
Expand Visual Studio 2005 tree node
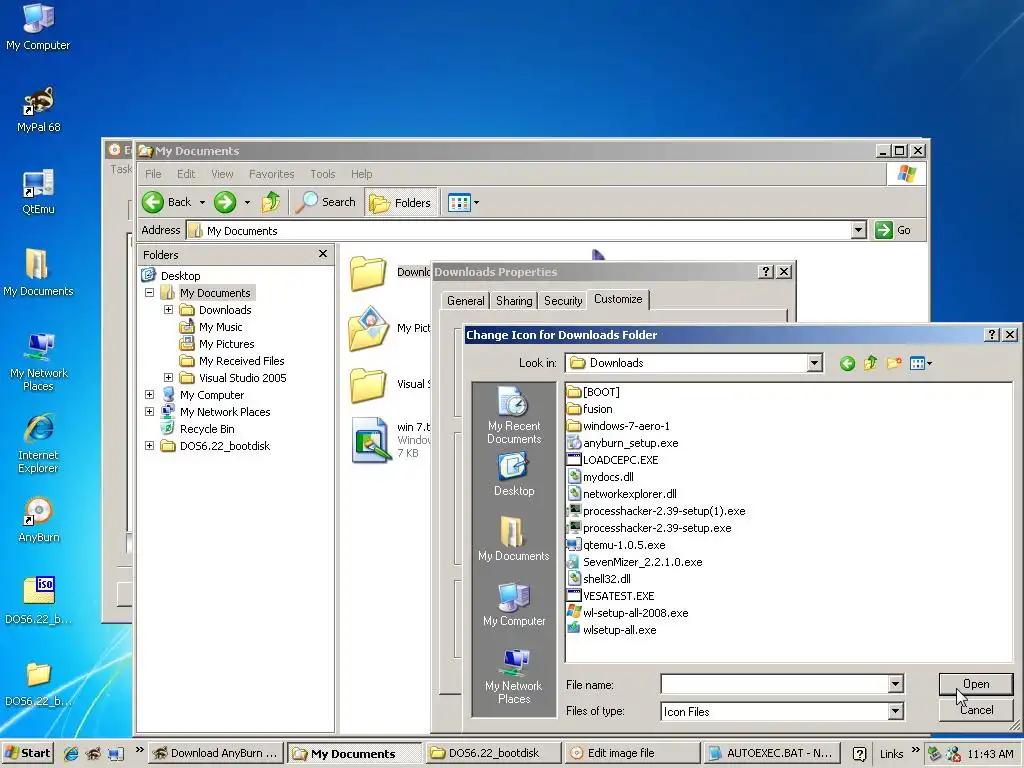168,377
